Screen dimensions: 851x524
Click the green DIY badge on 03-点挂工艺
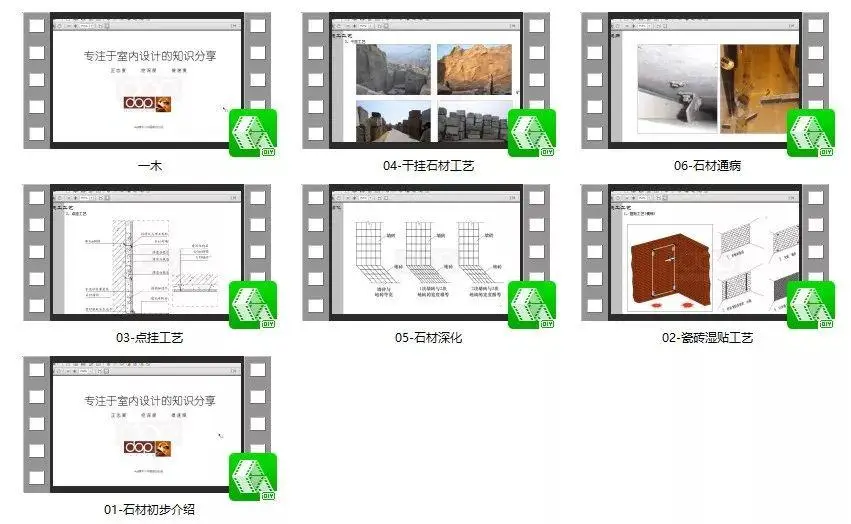coord(252,305)
